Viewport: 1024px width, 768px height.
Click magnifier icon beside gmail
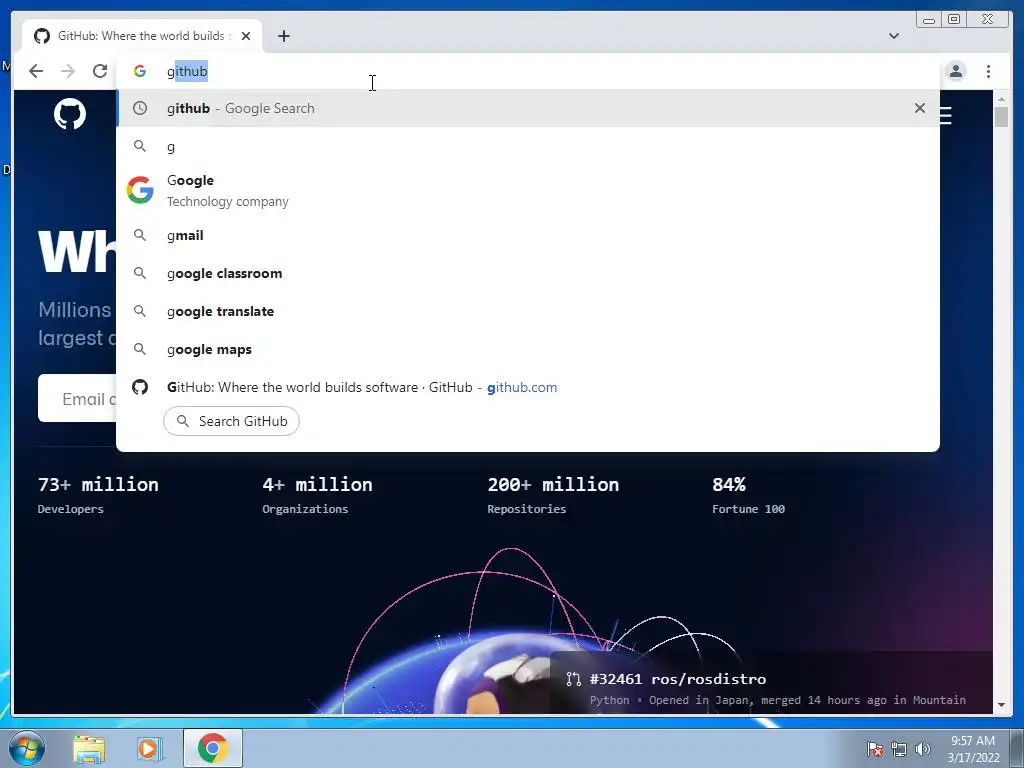[x=140, y=234]
